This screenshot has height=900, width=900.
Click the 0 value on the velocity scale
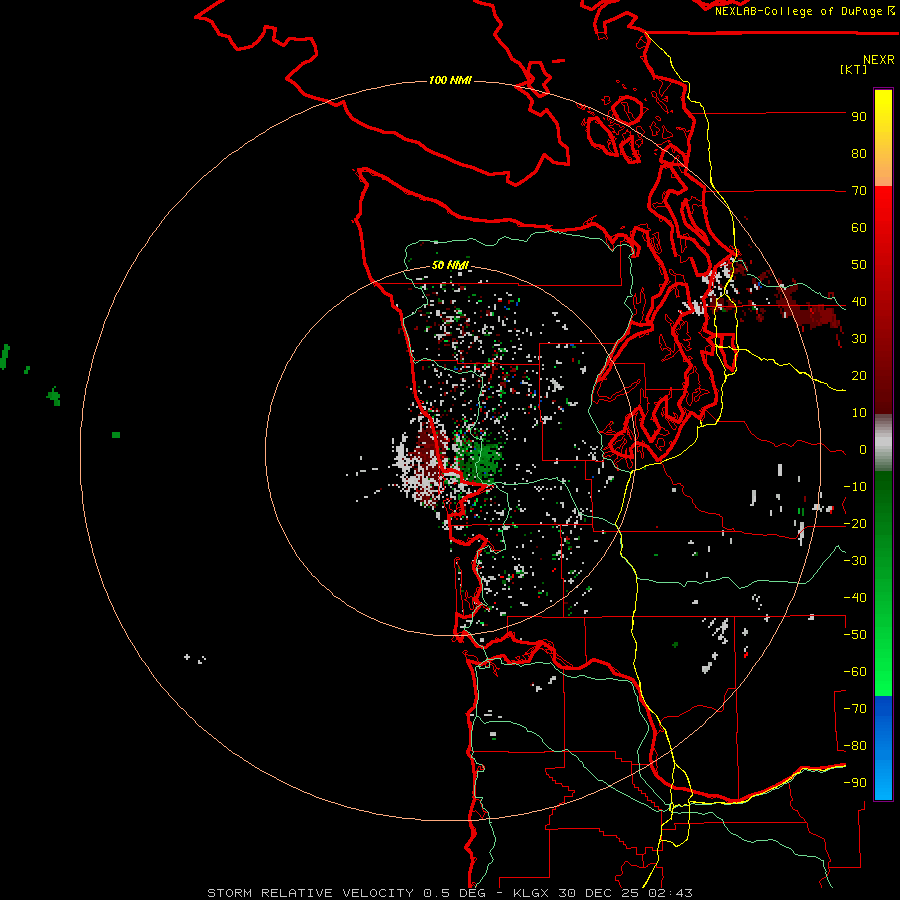(x=863, y=450)
